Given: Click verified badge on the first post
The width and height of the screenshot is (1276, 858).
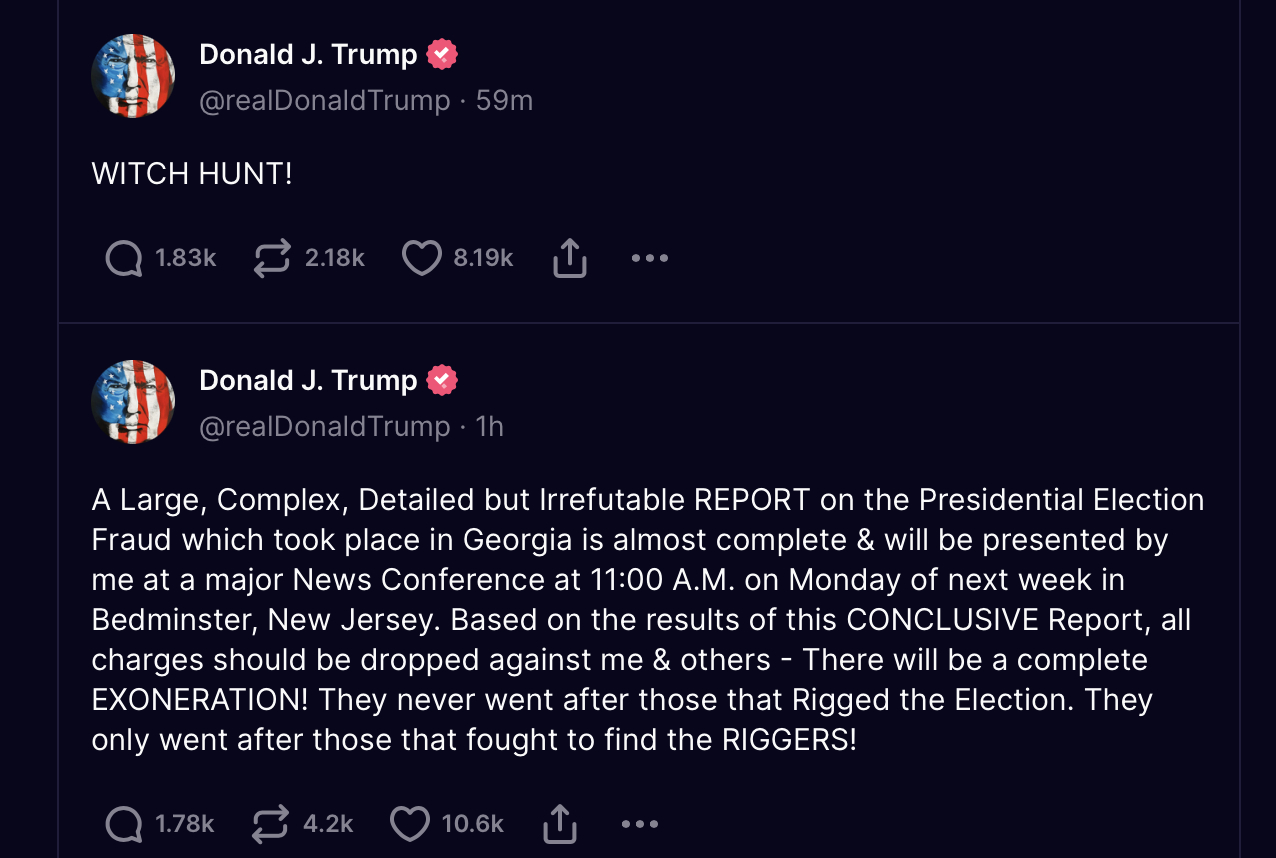Looking at the screenshot, I should click(x=442, y=54).
